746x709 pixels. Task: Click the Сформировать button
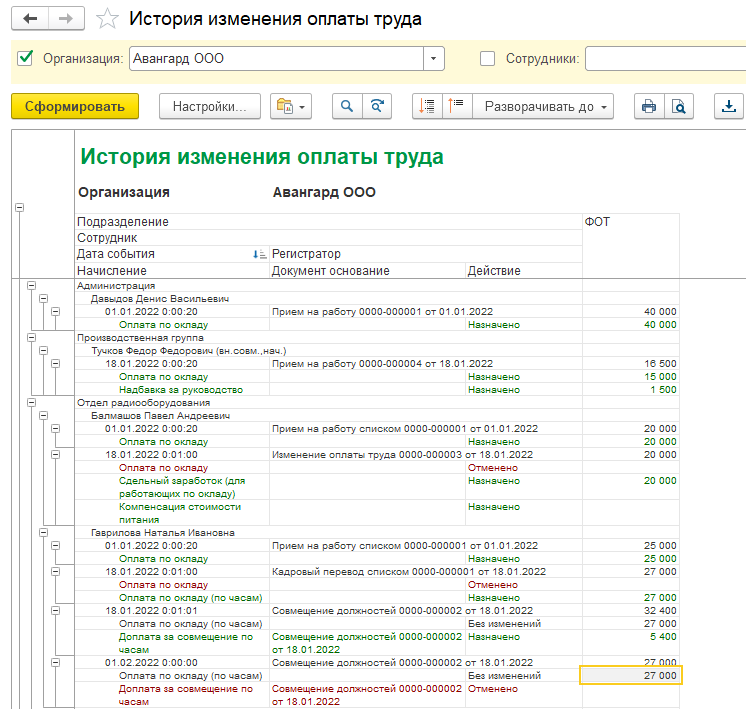[x=75, y=107]
